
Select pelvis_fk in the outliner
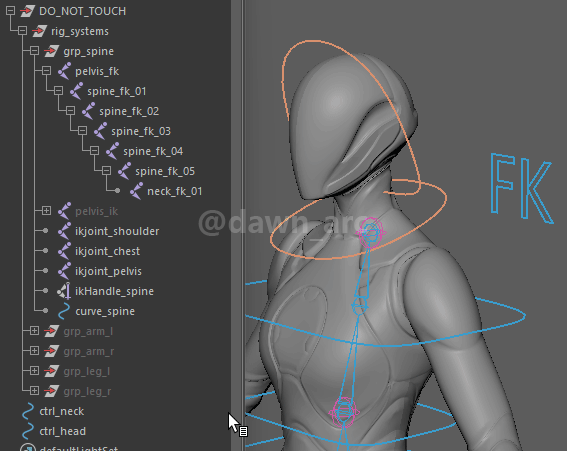point(97,71)
